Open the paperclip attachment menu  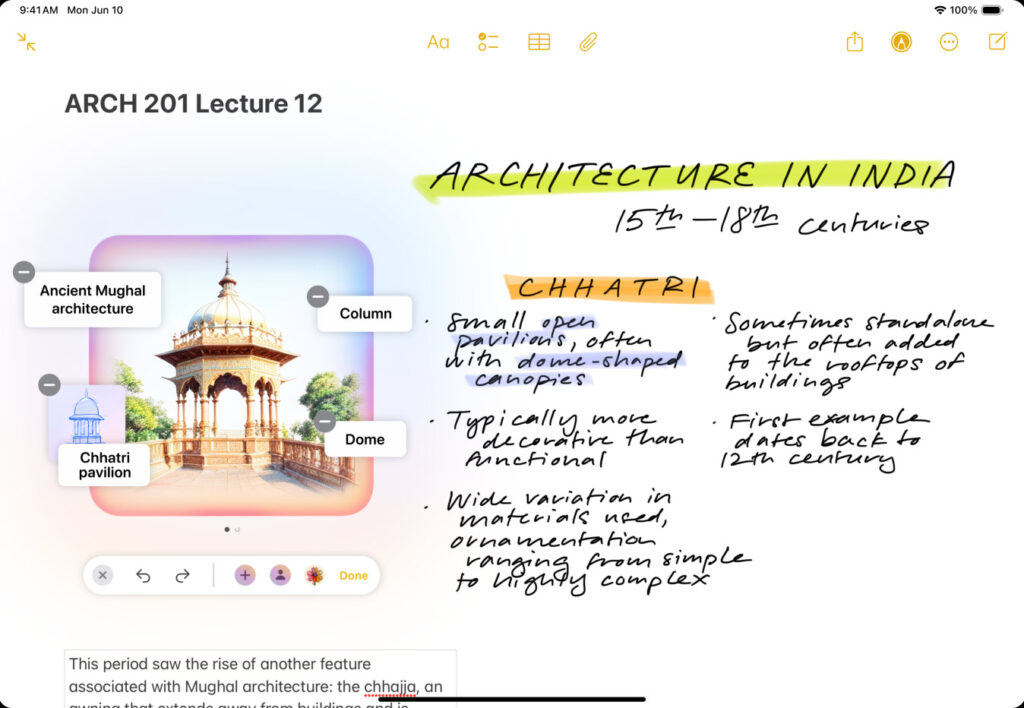(x=588, y=42)
